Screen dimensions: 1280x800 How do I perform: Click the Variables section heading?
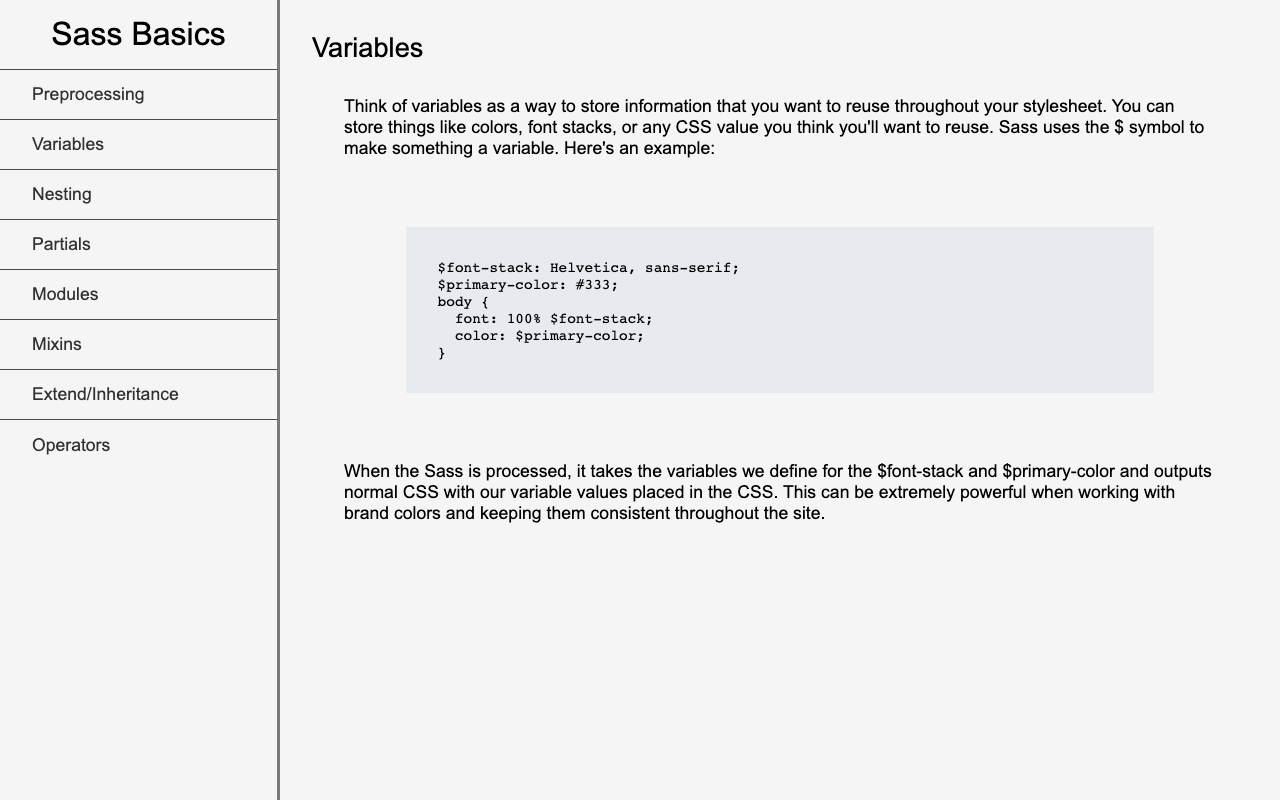(367, 47)
